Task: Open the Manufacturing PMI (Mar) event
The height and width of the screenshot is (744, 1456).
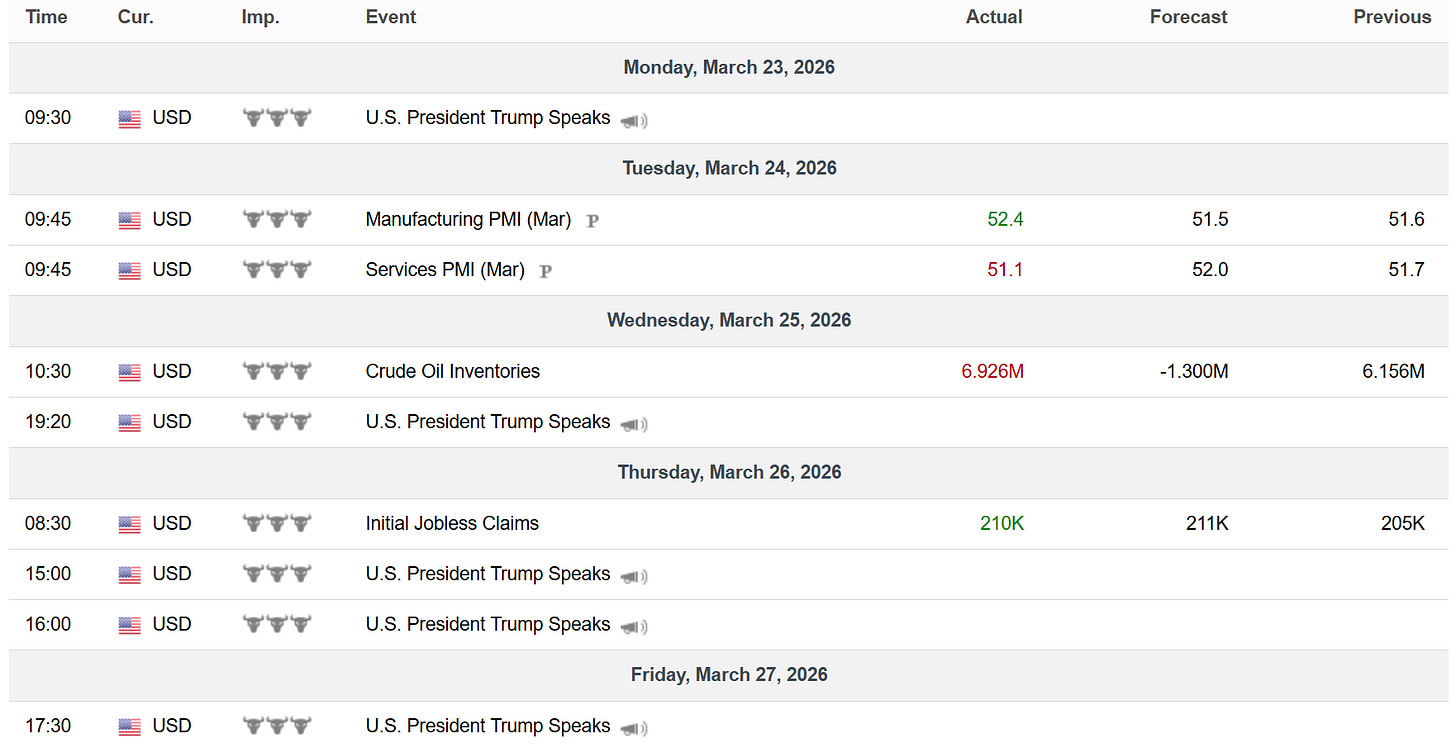Action: (x=468, y=219)
